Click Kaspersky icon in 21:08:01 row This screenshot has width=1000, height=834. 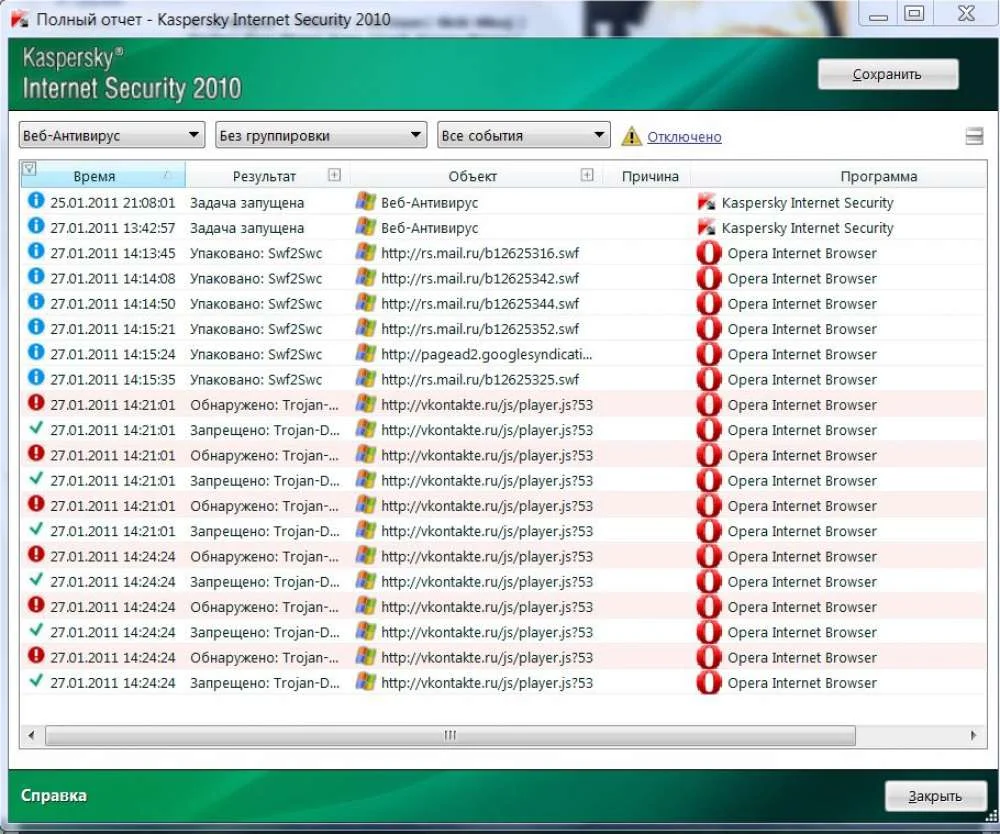[707, 203]
